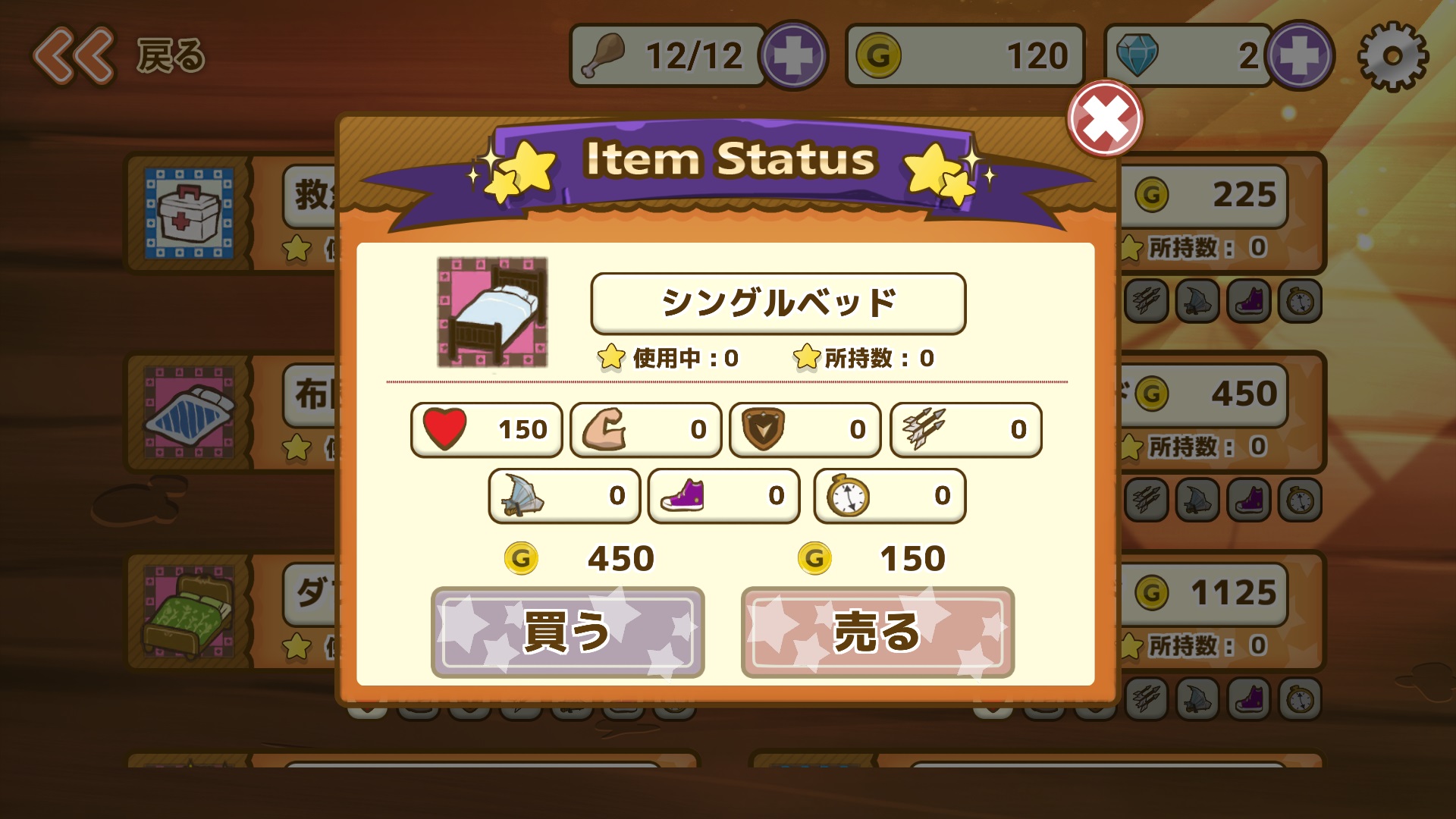This screenshot has height=819, width=1456.
Task: Select the futon blanket item
Action: click(189, 413)
